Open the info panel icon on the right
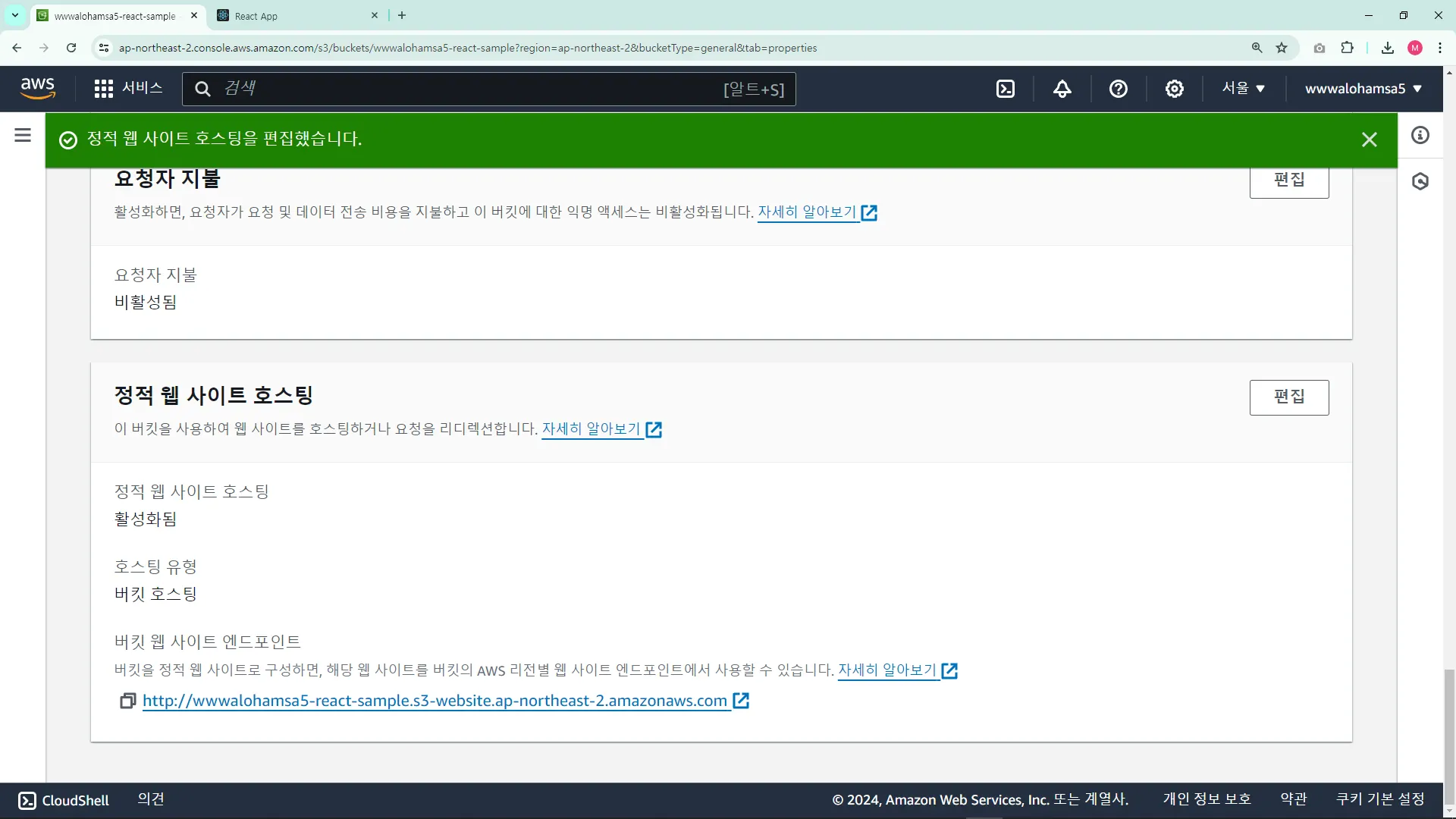 (x=1420, y=136)
